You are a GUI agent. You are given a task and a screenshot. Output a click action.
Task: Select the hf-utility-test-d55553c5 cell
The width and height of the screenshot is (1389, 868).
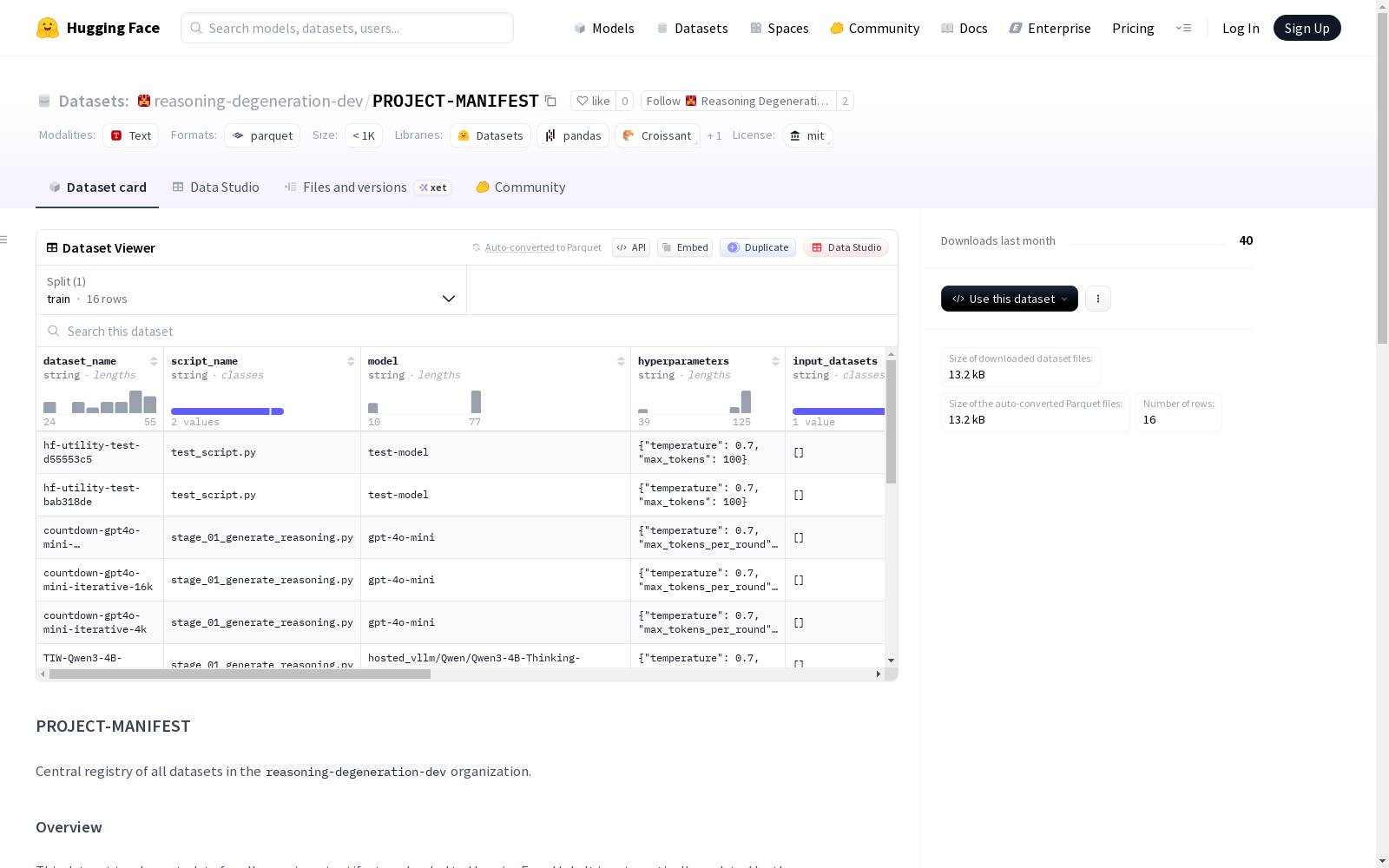tap(100, 452)
